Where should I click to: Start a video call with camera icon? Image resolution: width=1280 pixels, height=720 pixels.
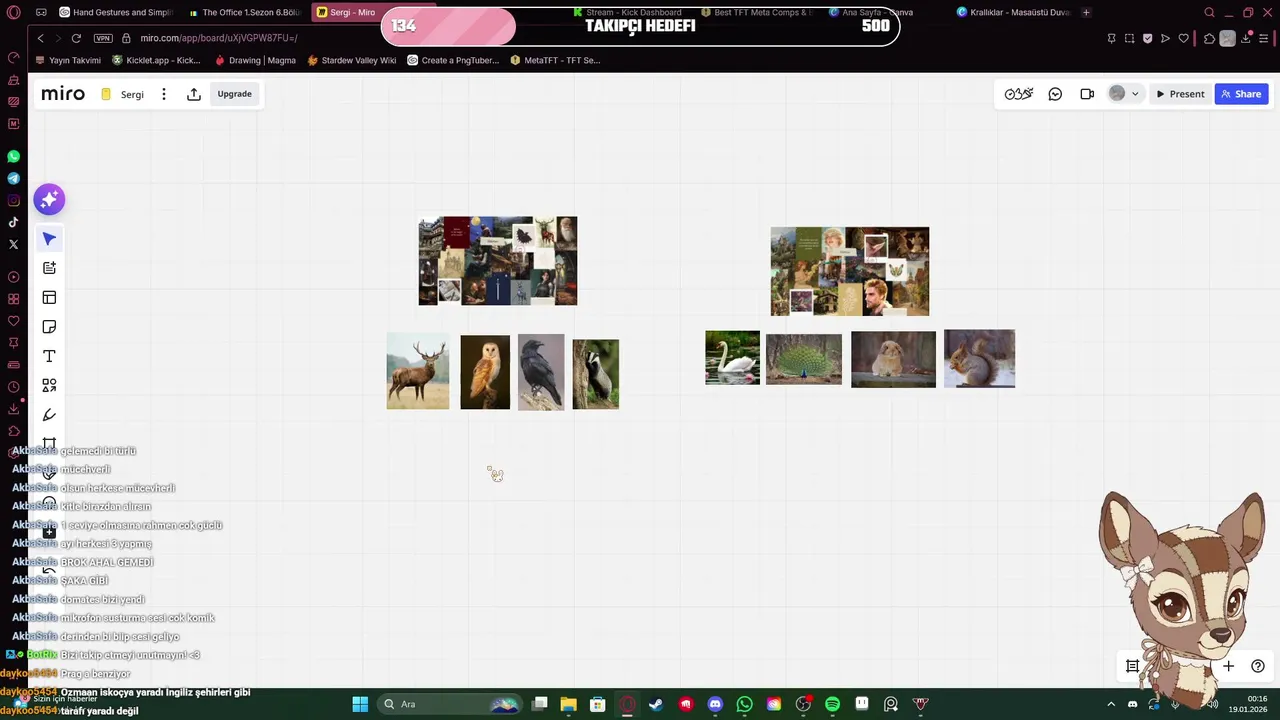(x=1087, y=94)
